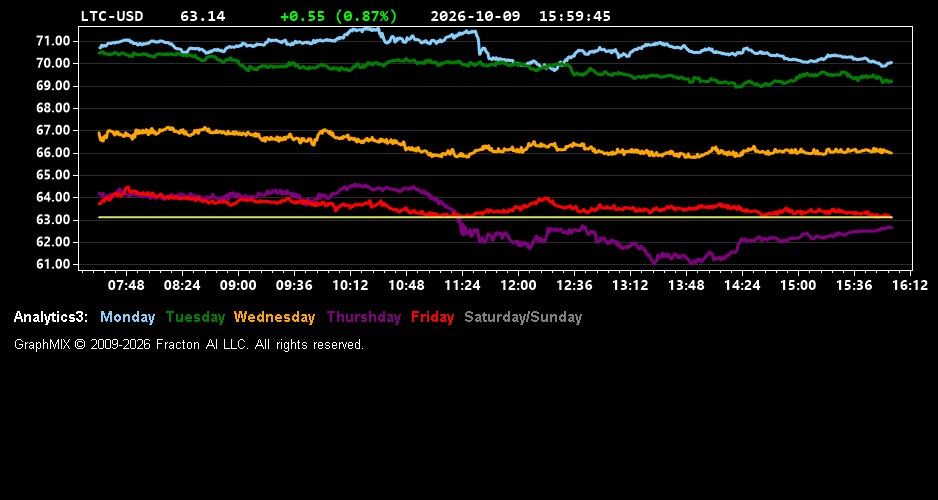The image size is (938, 500).
Task: Toggle the Thurshday legend entry
Action: point(364,318)
